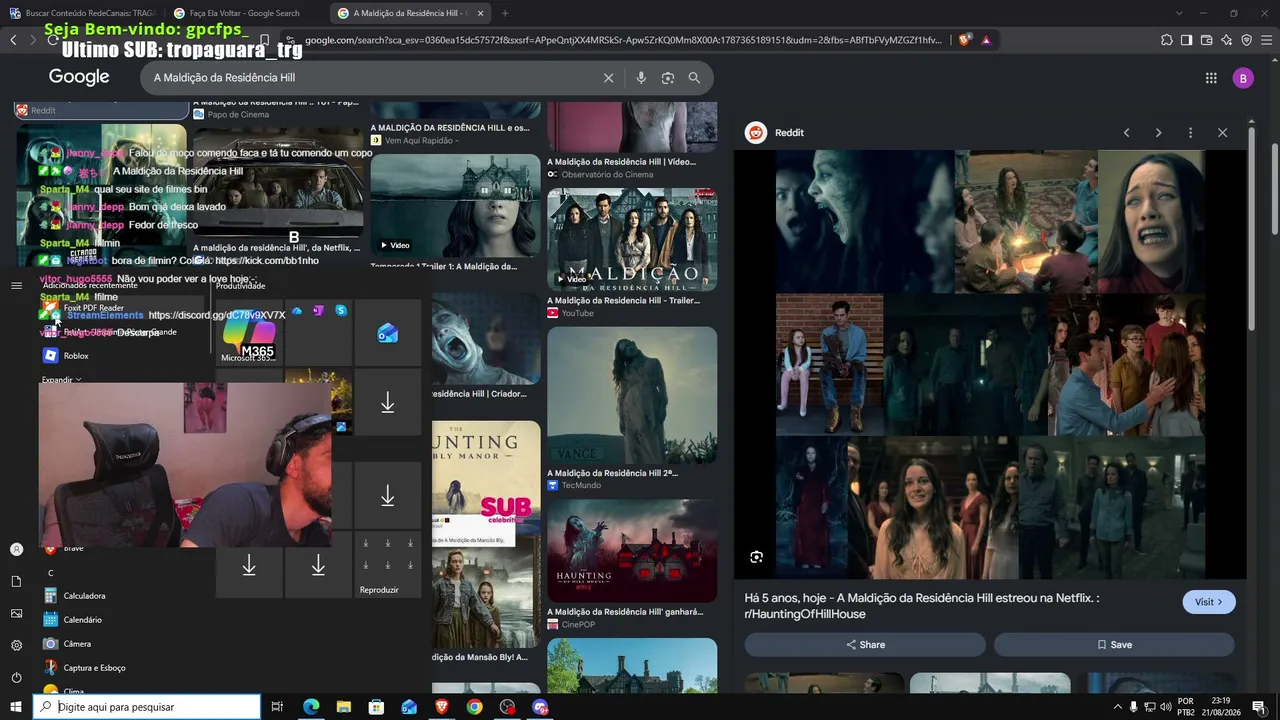Save the image with the Save button
Viewport: 1280px width, 720px height.
coord(1114,645)
